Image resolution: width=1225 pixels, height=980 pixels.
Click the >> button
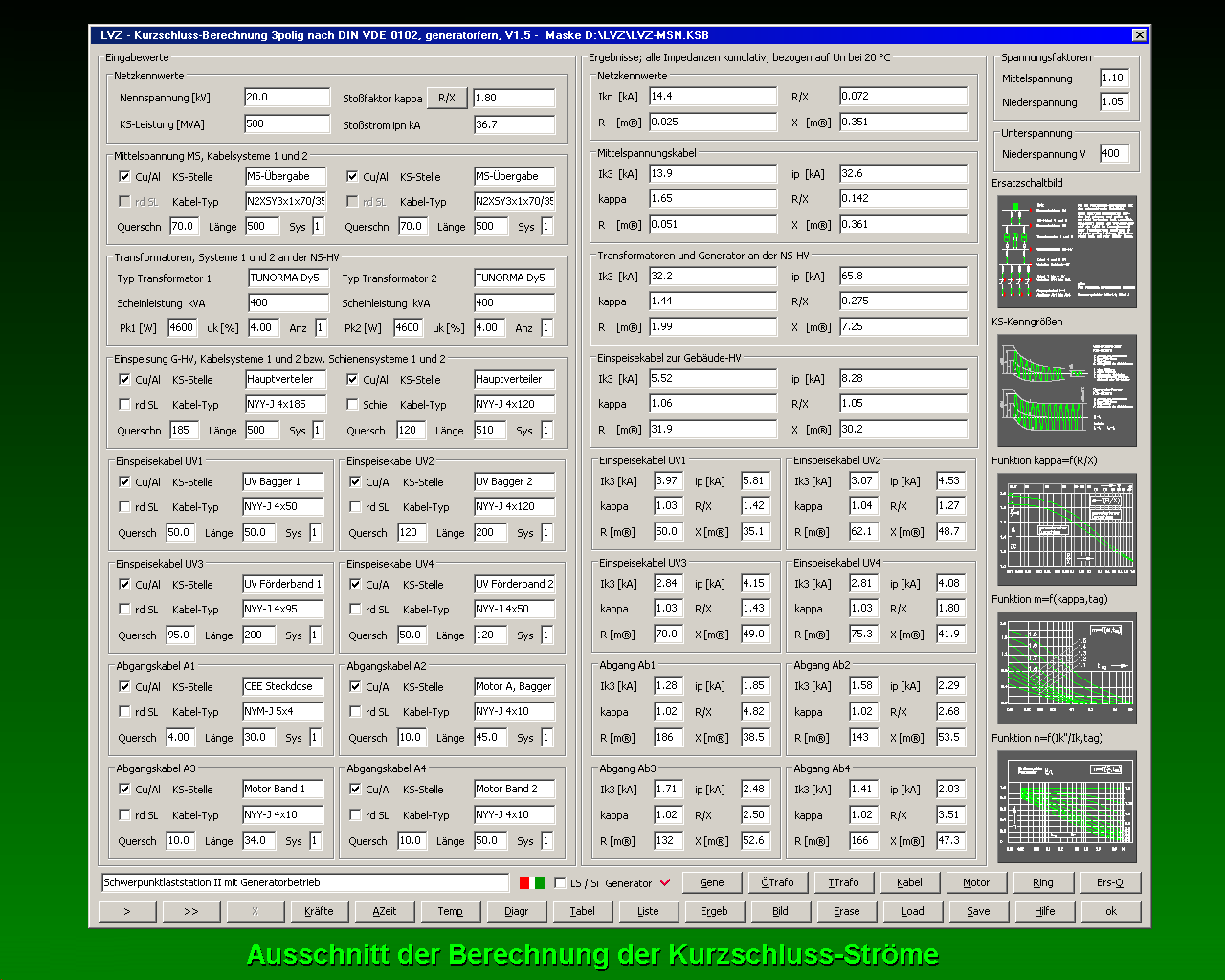coord(191,911)
